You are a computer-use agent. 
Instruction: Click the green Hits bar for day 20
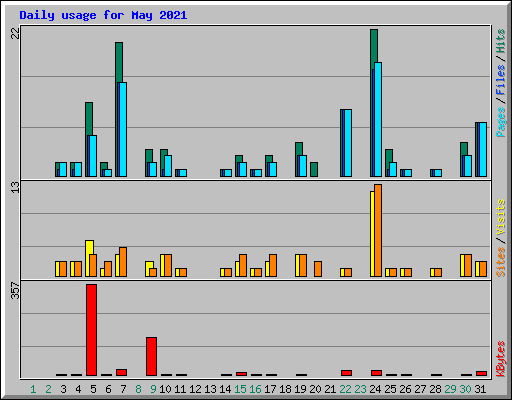314,170
